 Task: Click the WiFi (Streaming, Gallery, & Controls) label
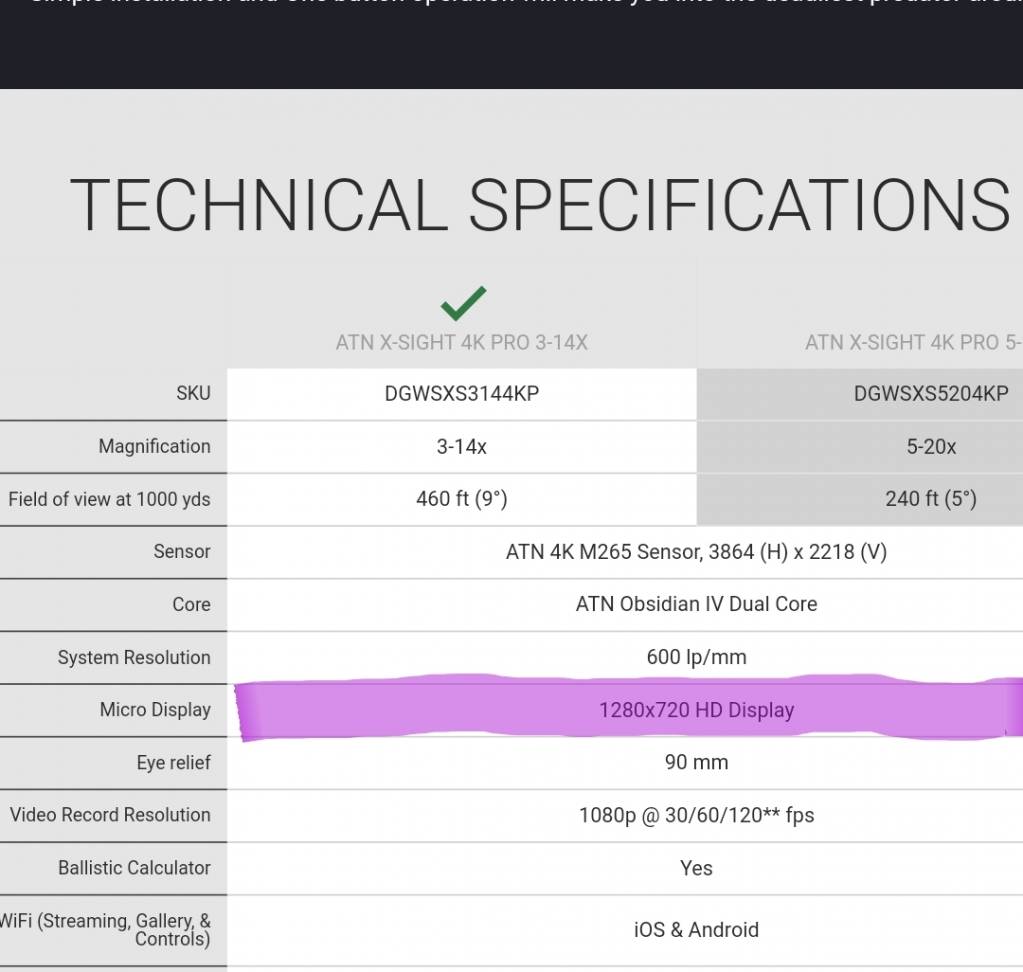pyautogui.click(x=106, y=930)
